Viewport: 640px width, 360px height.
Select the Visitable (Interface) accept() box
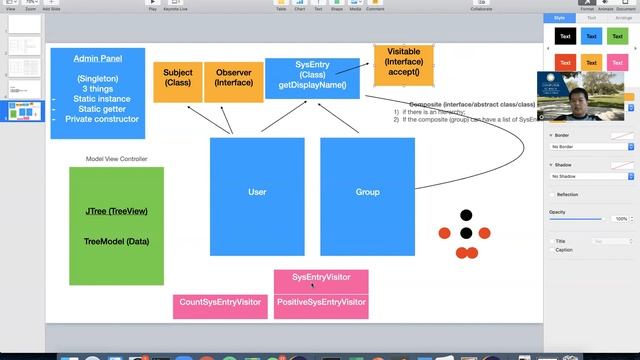click(x=404, y=65)
